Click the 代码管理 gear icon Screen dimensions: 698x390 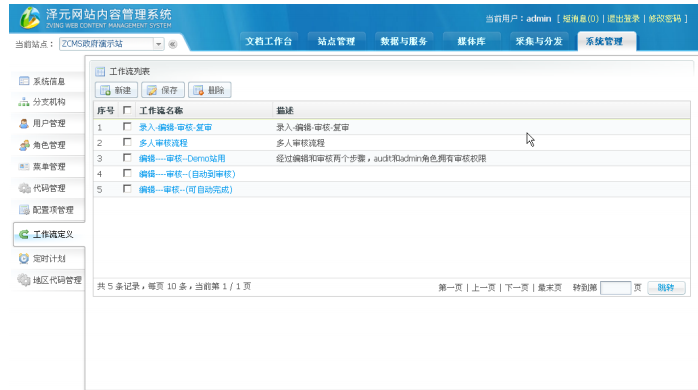[x=24, y=188]
